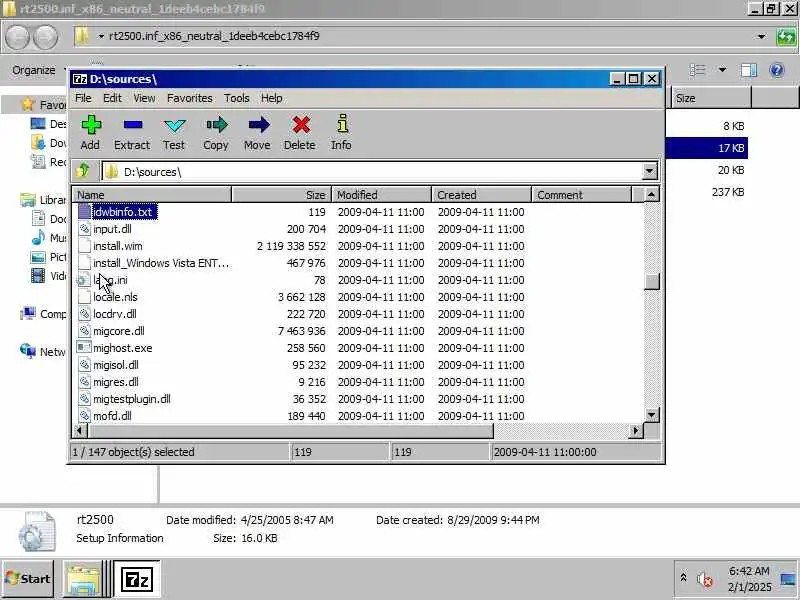Open Explorer view options dropdown arrow
The image size is (800, 600).
(722, 70)
